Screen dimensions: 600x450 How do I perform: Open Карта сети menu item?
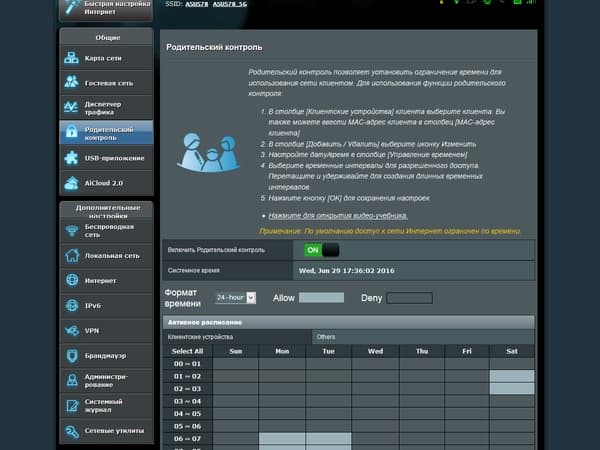coord(106,58)
